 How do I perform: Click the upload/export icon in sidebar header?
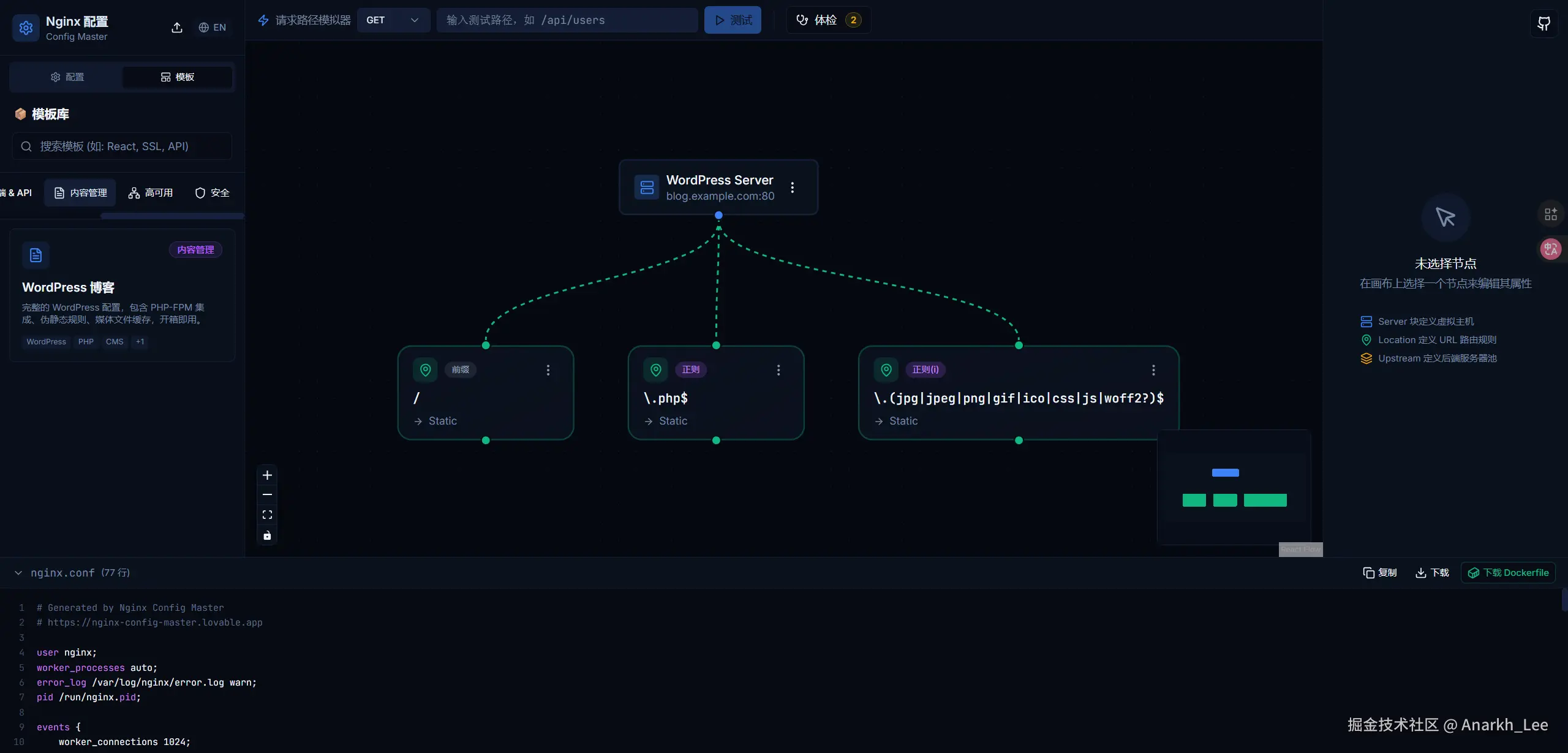177,28
